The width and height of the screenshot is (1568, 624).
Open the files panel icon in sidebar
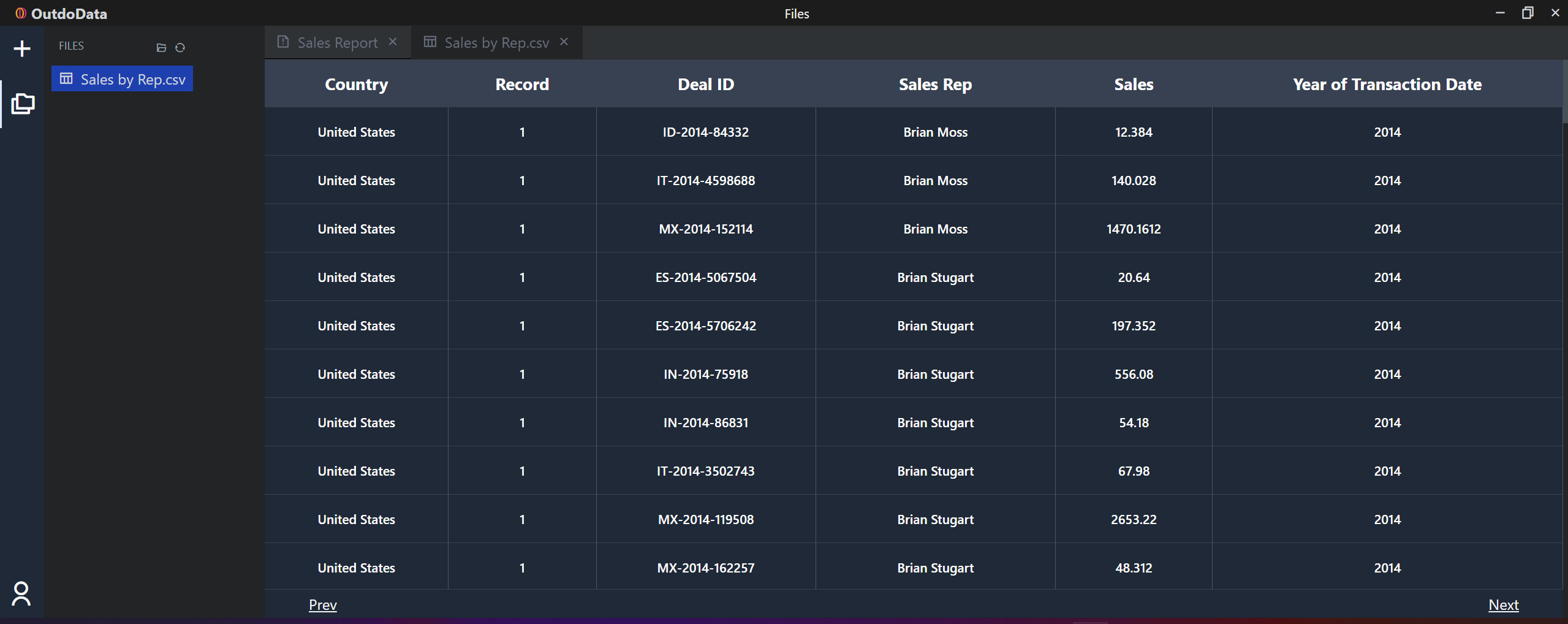click(23, 104)
